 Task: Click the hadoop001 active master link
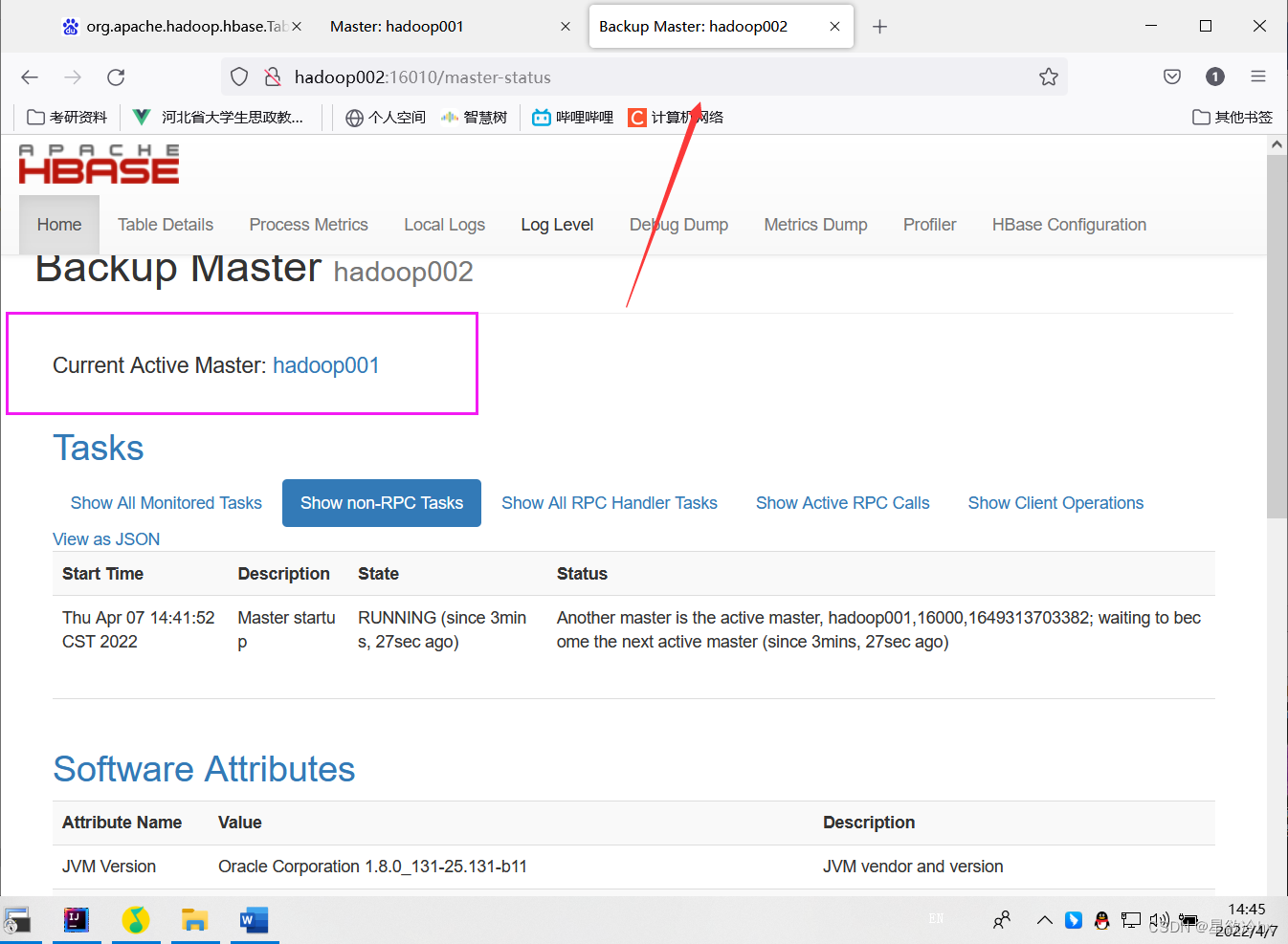[x=326, y=365]
